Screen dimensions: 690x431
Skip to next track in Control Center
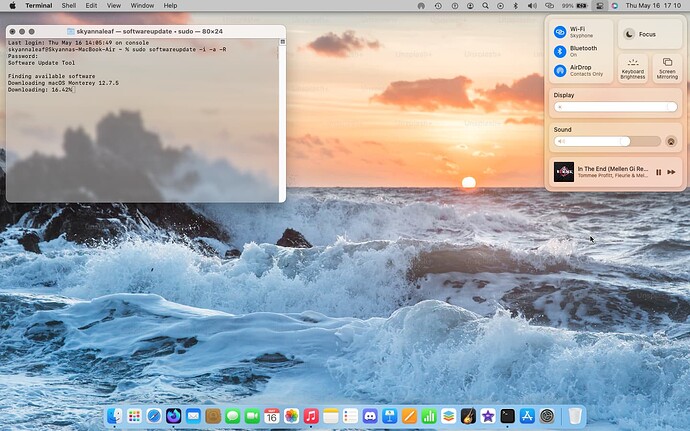671,172
